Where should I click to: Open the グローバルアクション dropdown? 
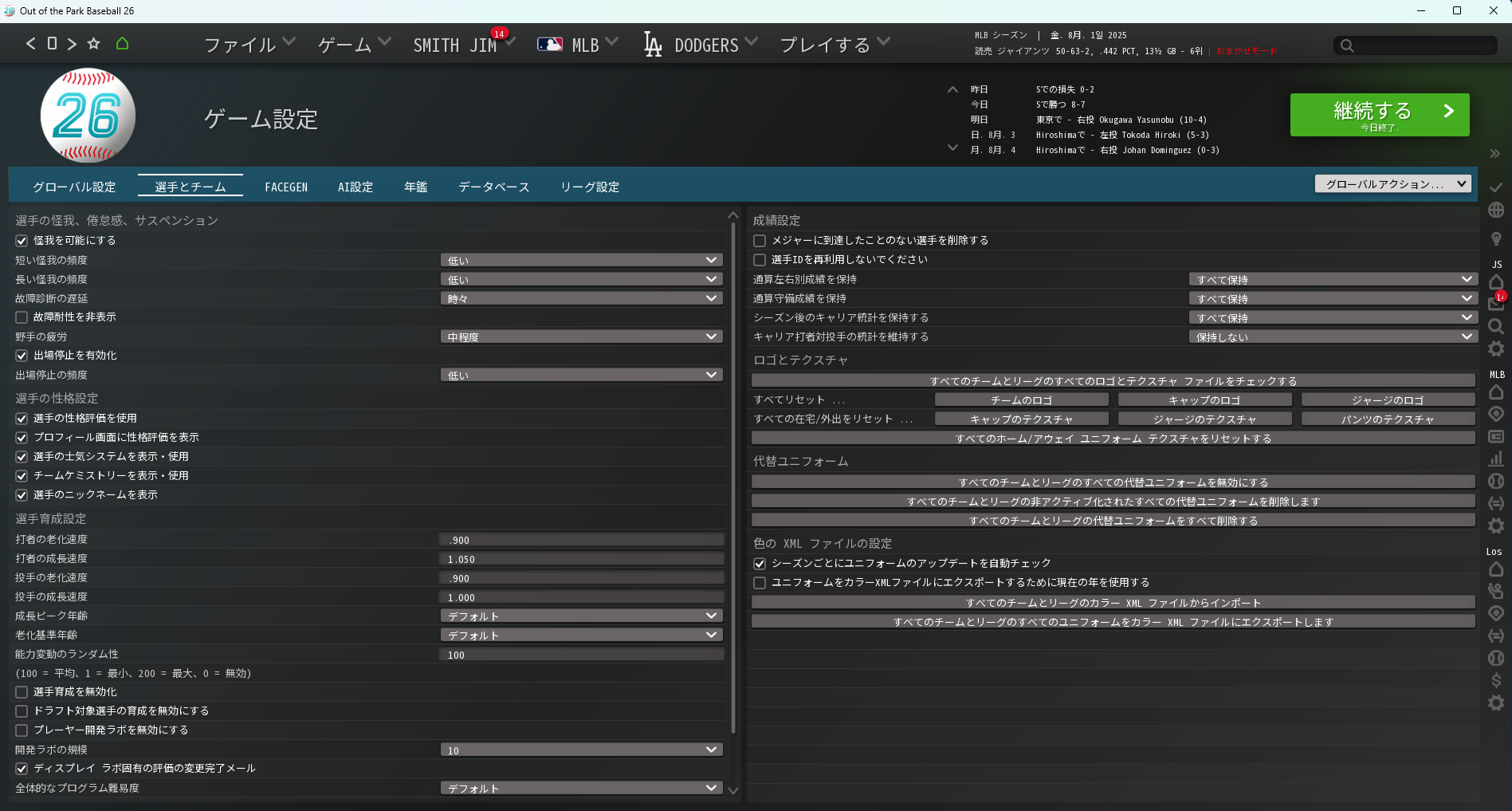point(1392,184)
